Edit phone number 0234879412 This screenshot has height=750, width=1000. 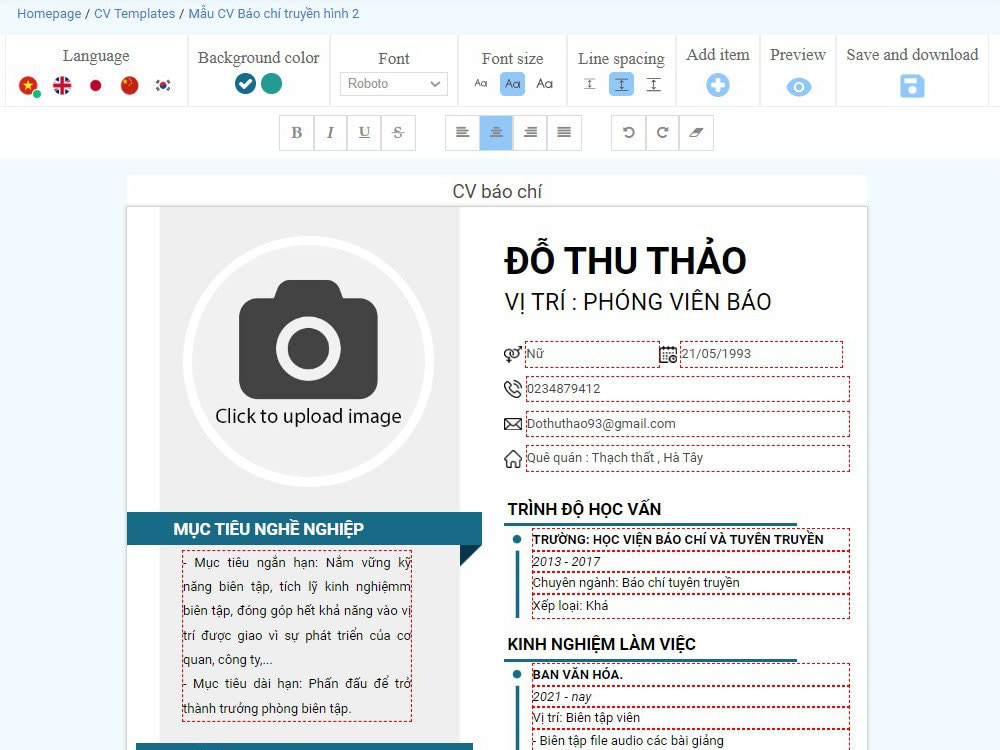688,389
